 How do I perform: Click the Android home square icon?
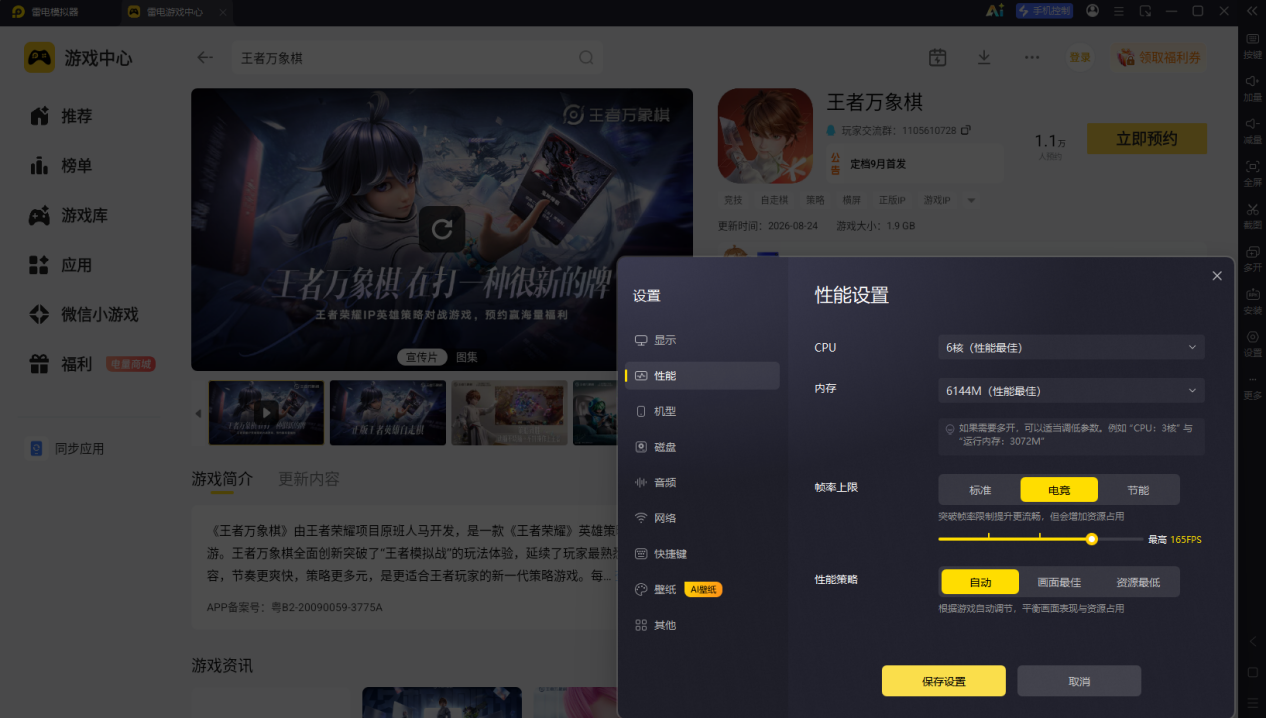pos(1252,672)
